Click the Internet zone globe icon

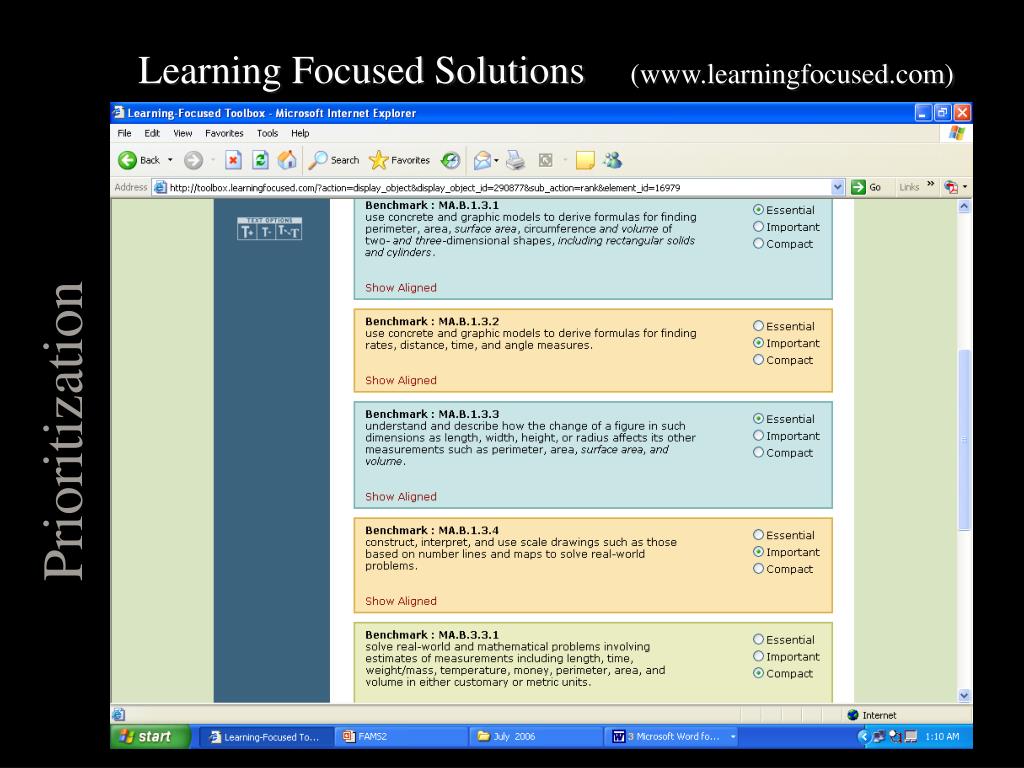click(x=853, y=715)
